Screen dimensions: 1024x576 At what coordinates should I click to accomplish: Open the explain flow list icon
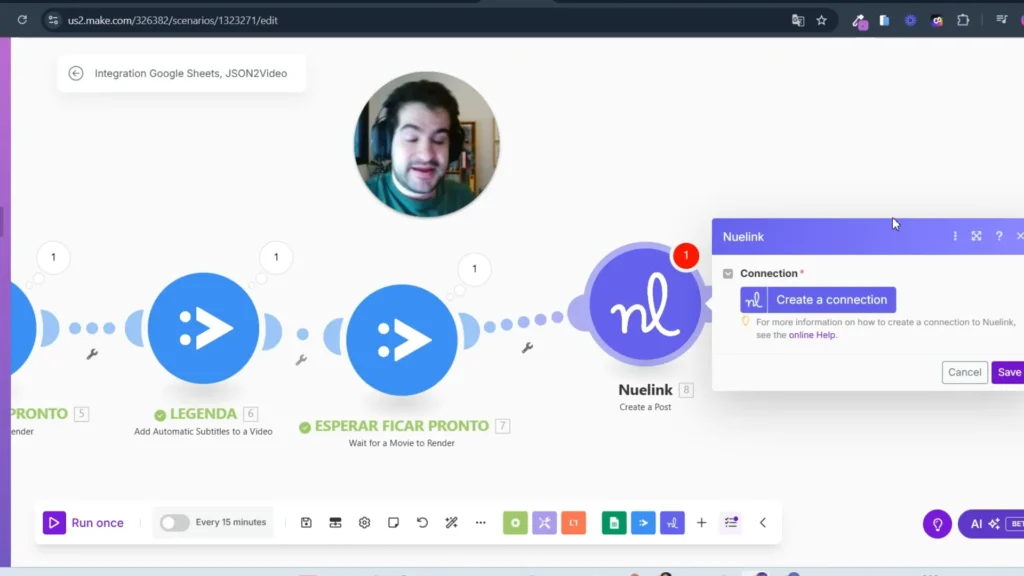click(x=731, y=522)
